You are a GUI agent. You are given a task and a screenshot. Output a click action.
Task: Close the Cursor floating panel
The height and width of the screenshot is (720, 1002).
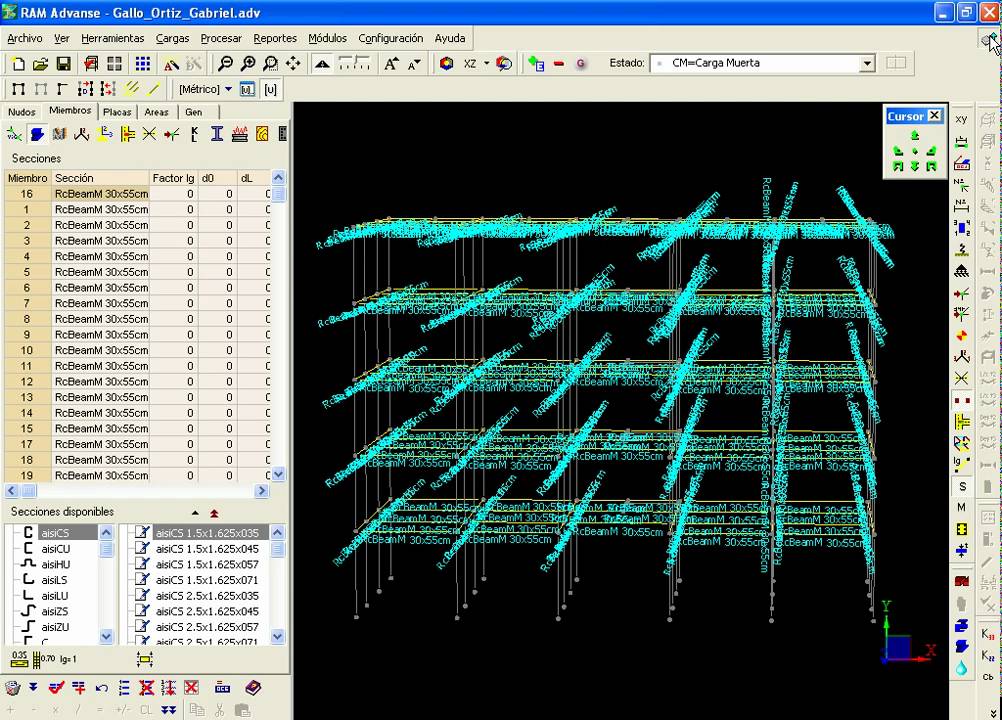934,116
